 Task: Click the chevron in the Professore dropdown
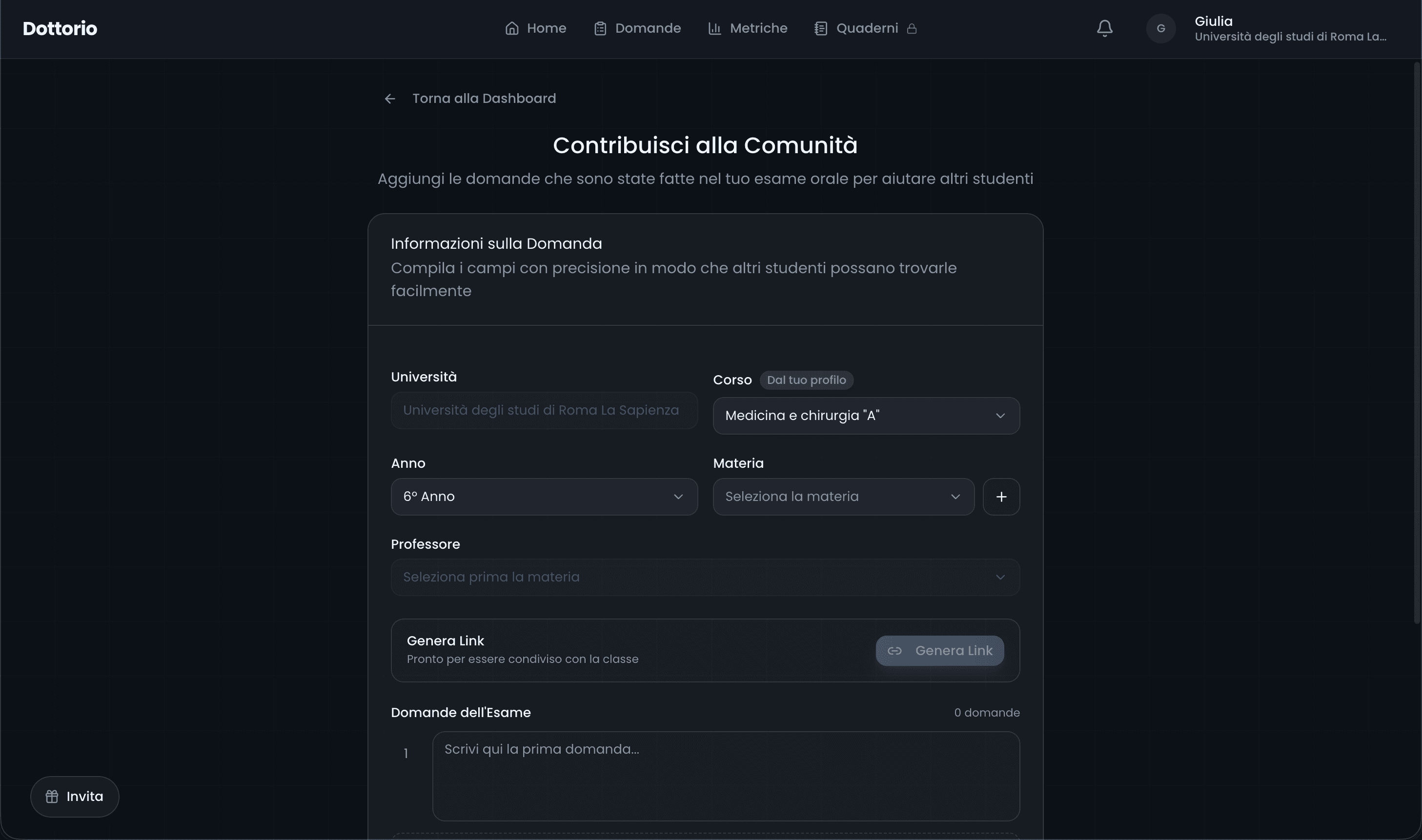[1000, 578]
